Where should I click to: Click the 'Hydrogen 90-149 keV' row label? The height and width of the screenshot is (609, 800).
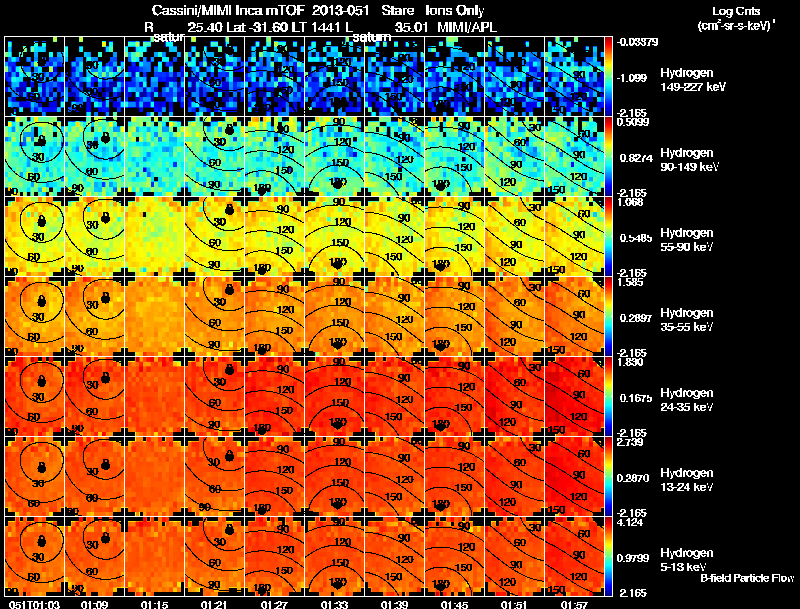pyautogui.click(x=689, y=160)
